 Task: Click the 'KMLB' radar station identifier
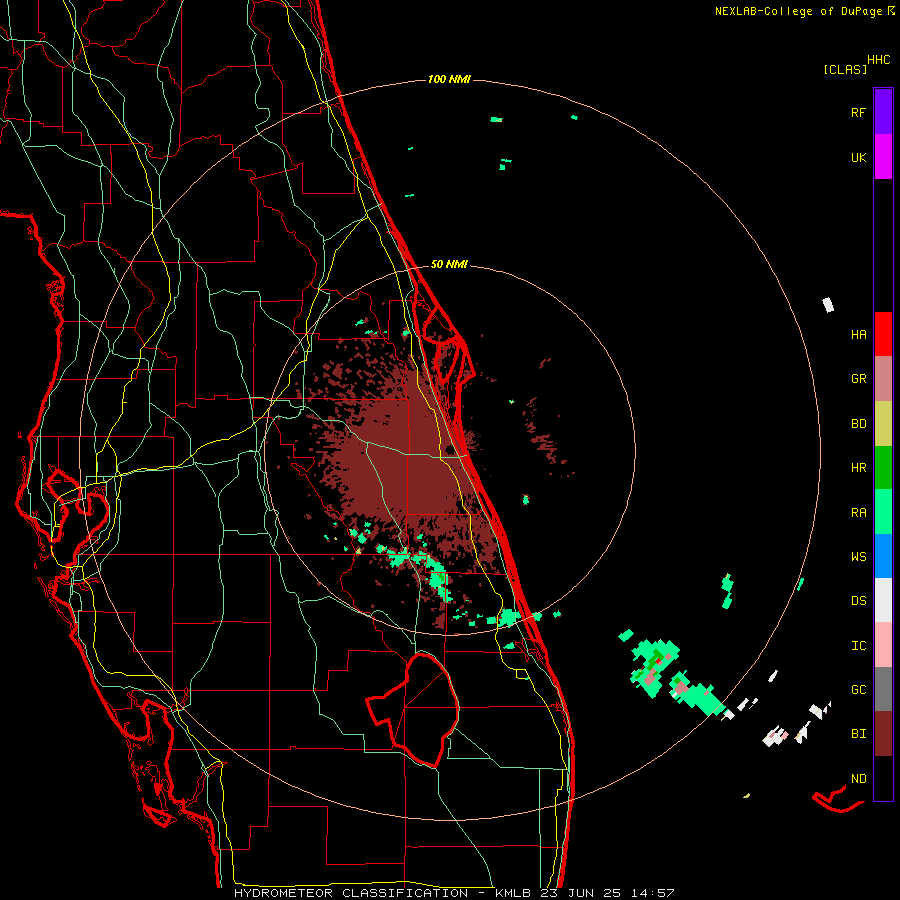click(514, 893)
